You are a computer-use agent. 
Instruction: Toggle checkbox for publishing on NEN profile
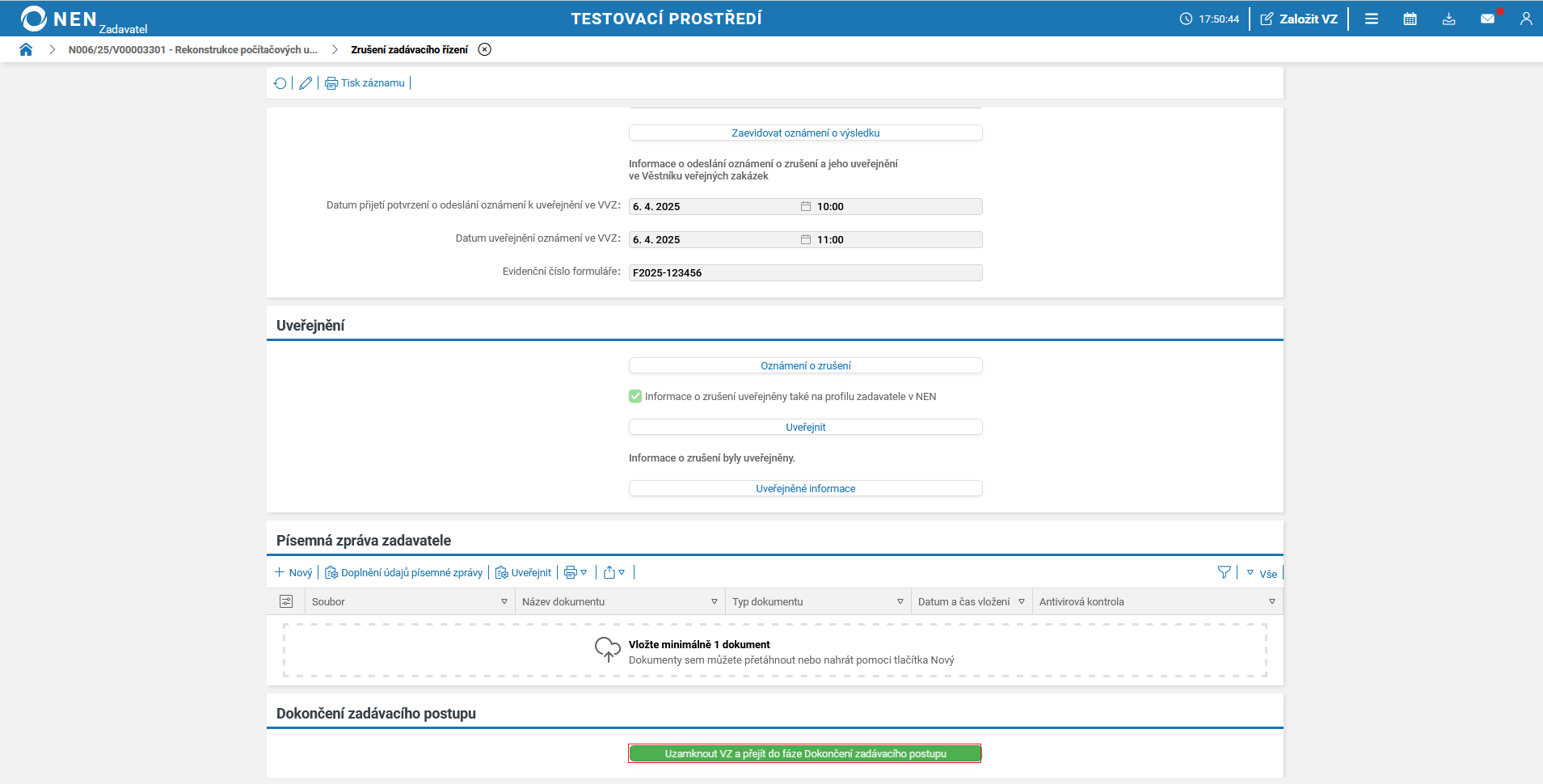(635, 396)
